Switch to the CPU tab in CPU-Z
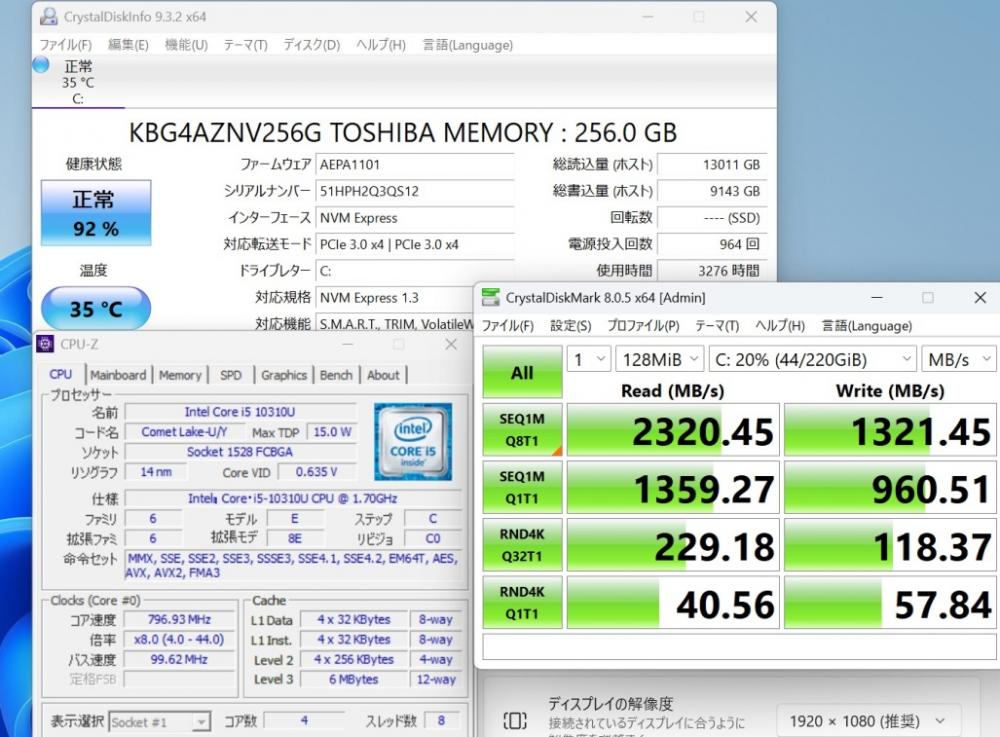 pos(61,375)
